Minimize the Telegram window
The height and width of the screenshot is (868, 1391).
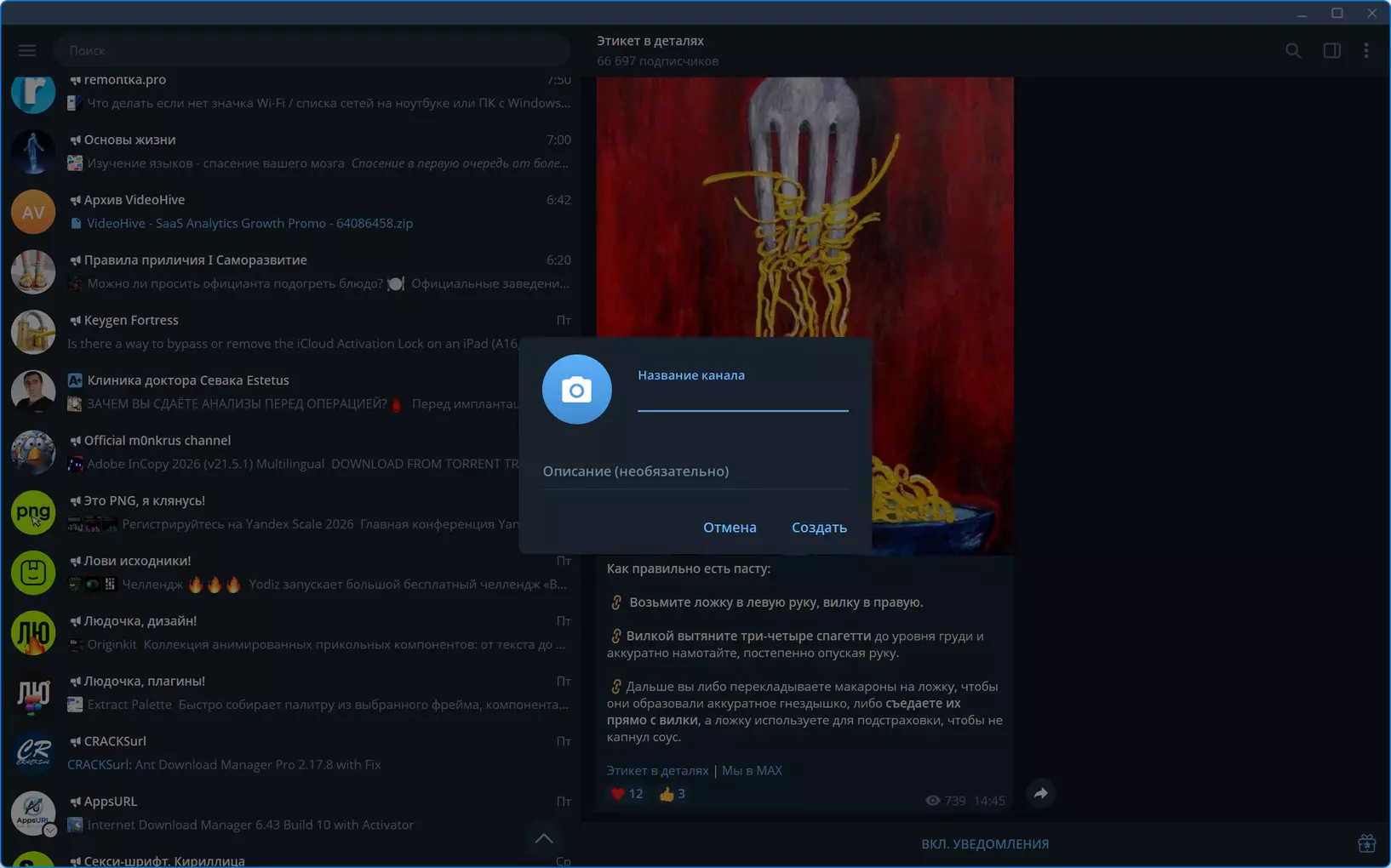click(x=1302, y=13)
